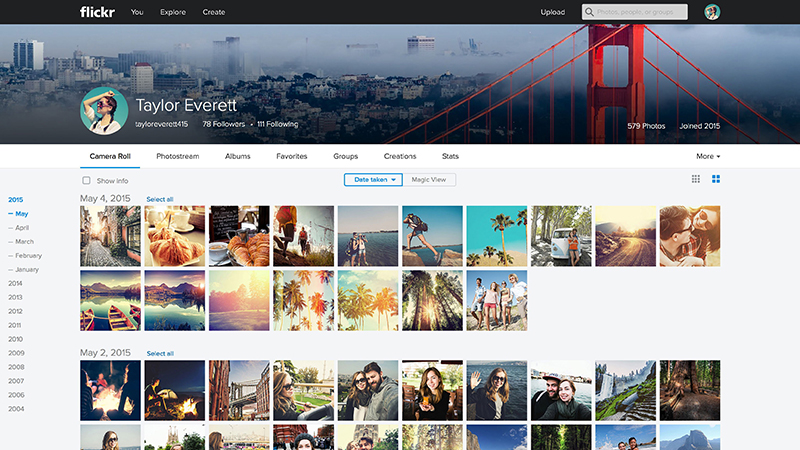Open the hiker jumping on rocks photo
The image size is (800, 450).
[x=432, y=236]
